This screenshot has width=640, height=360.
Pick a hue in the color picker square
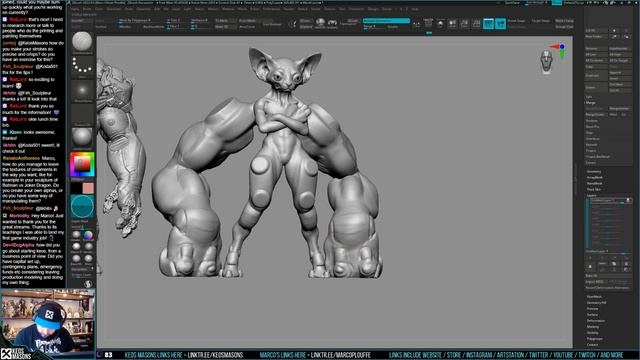pyautogui.click(x=82, y=164)
